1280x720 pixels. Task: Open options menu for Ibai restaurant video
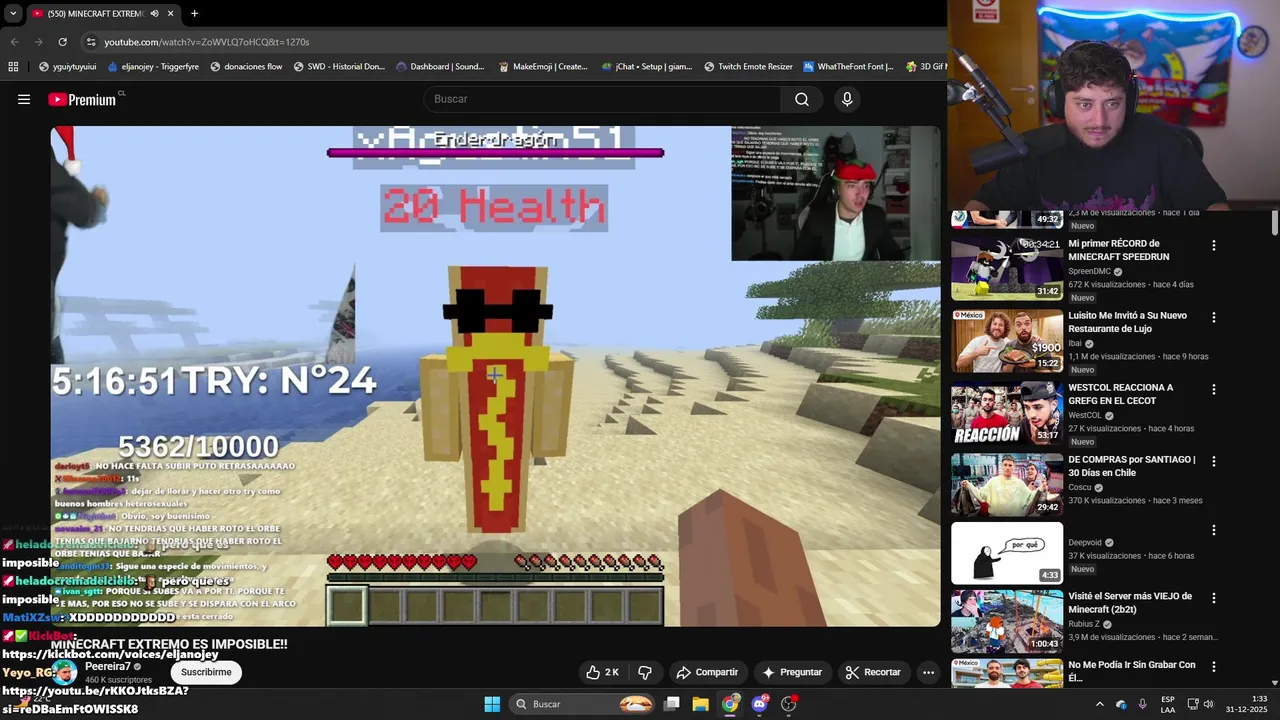[1214, 317]
